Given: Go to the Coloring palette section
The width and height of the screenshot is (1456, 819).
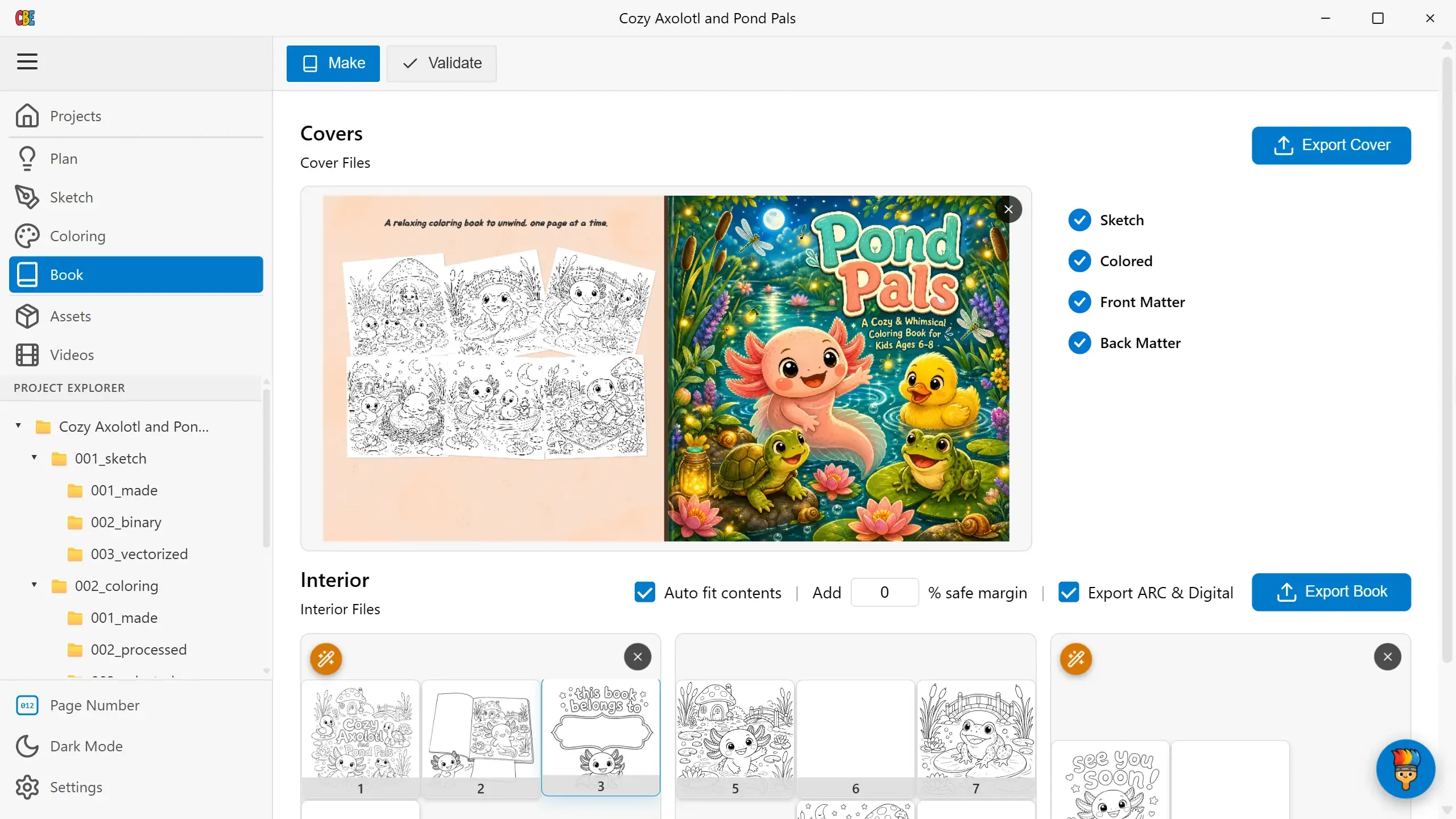Looking at the screenshot, I should click(x=136, y=236).
